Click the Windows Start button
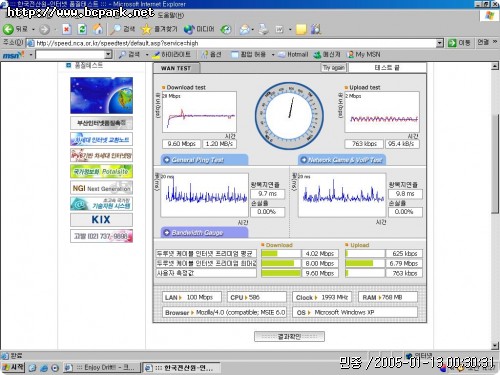 click(x=13, y=367)
